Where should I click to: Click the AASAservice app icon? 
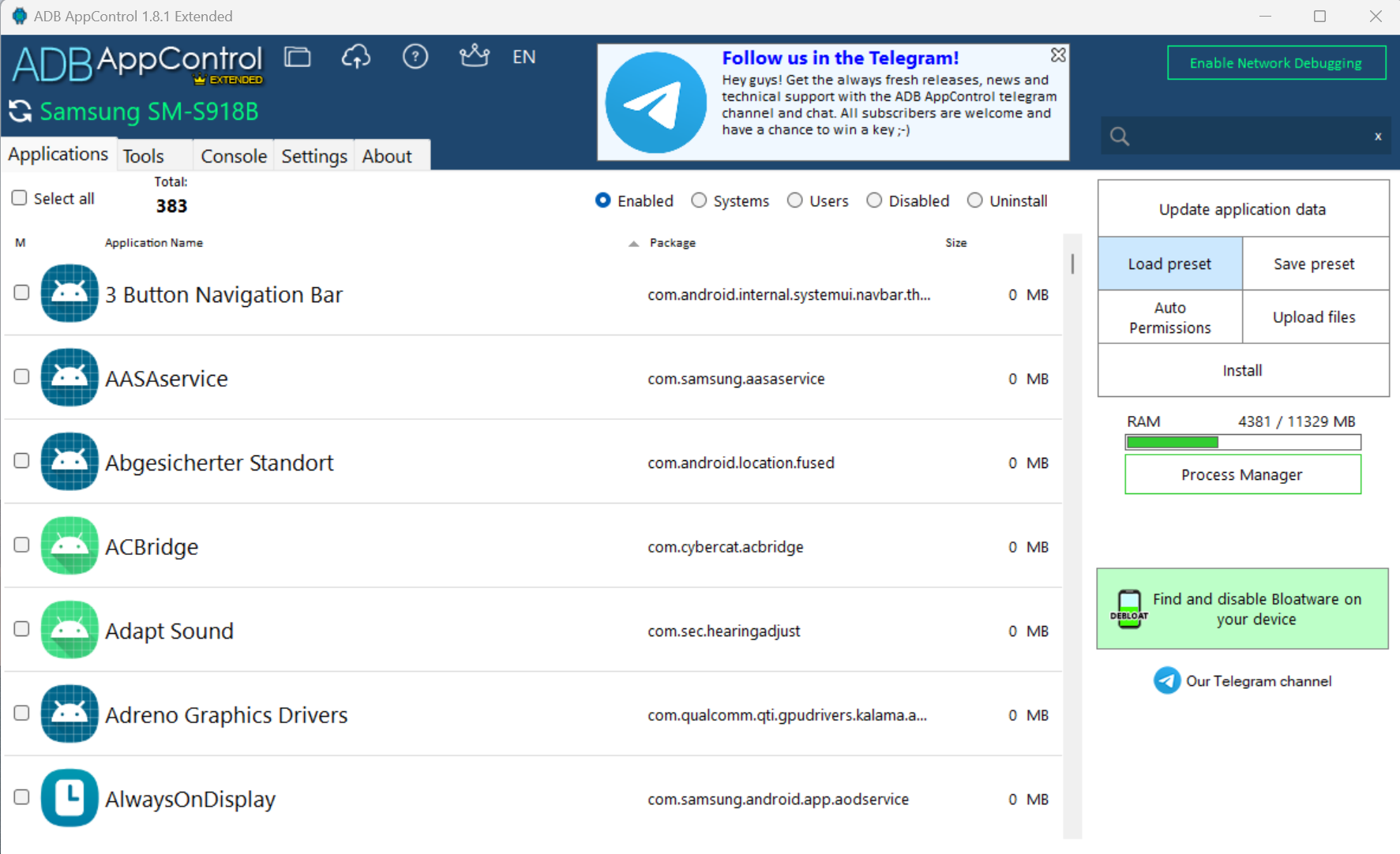click(69, 377)
